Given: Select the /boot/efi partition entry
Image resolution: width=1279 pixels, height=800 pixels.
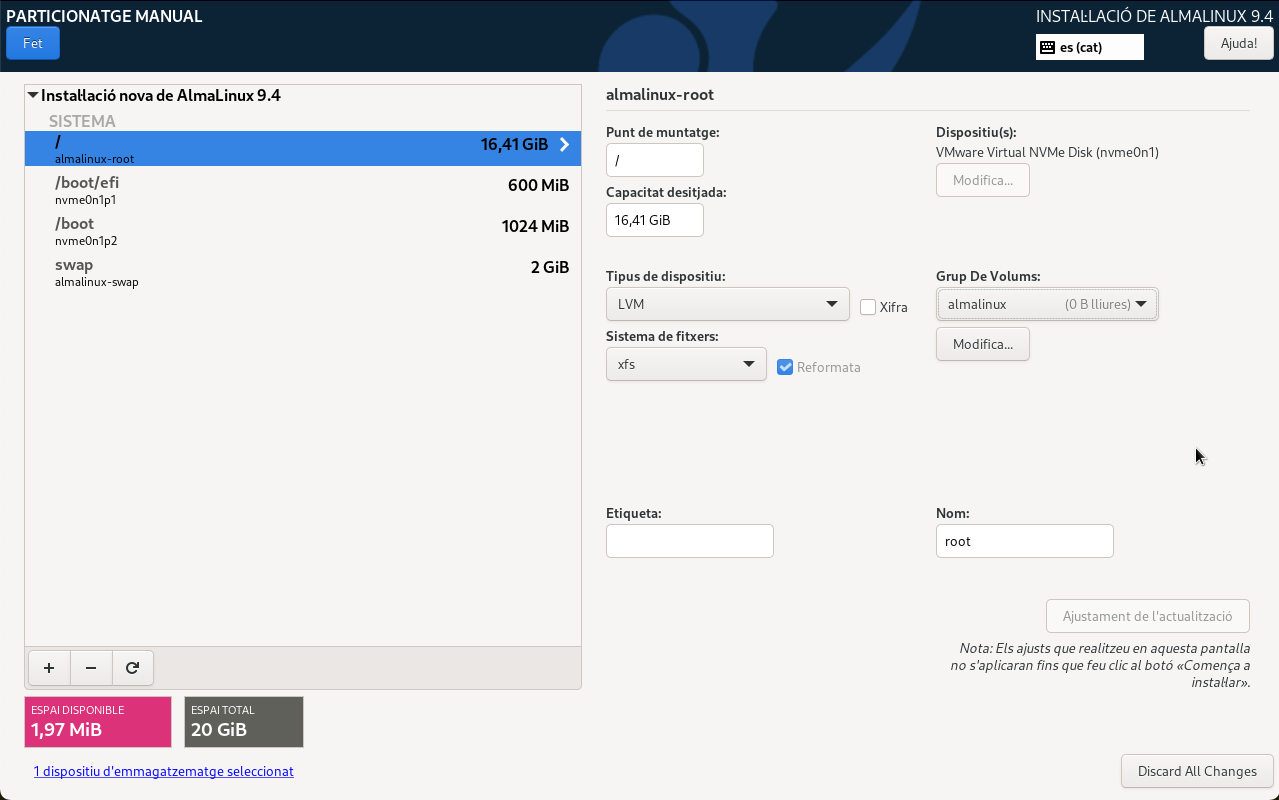Looking at the screenshot, I should [x=302, y=189].
